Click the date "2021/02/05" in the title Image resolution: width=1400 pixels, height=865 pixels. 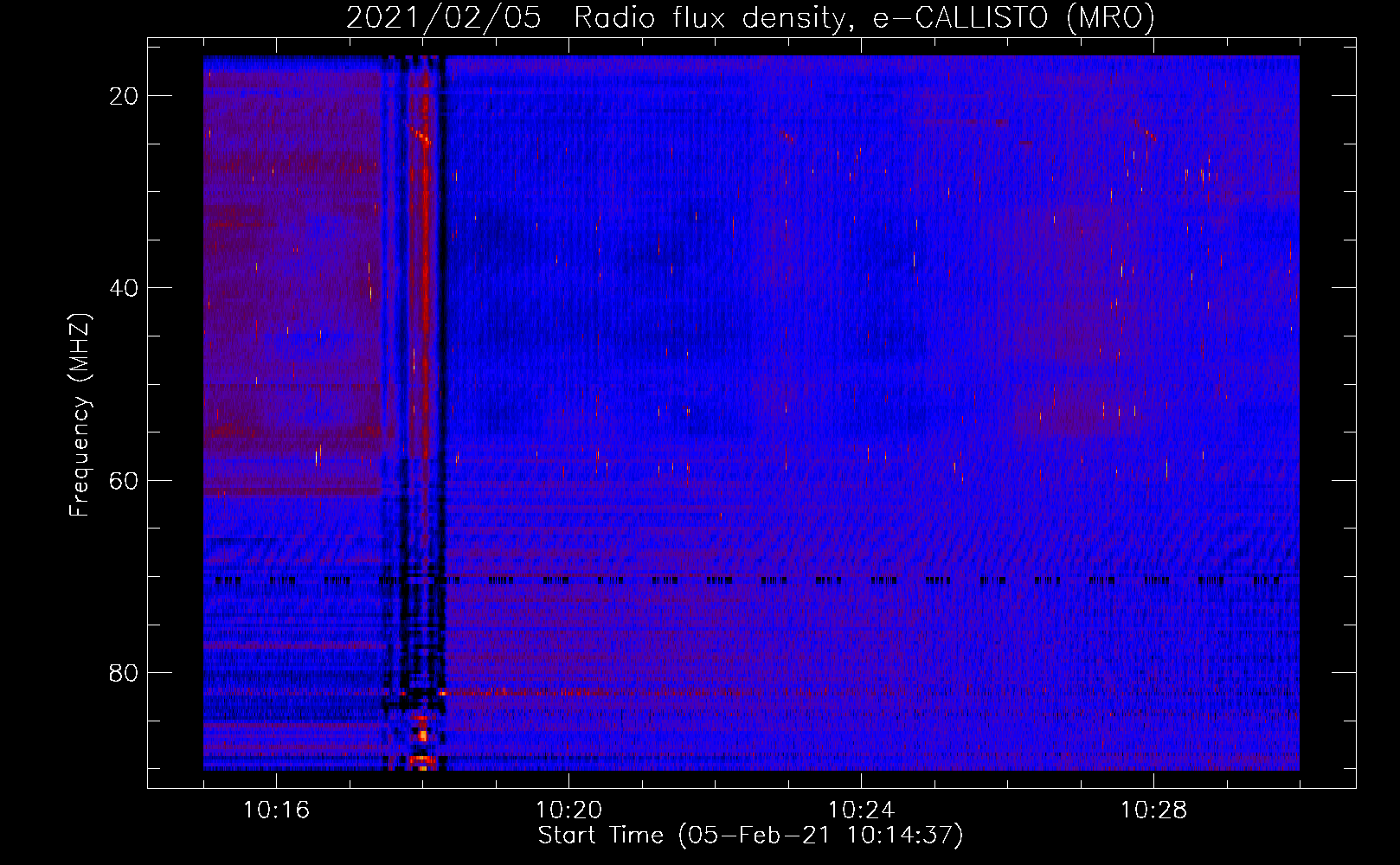444,18
